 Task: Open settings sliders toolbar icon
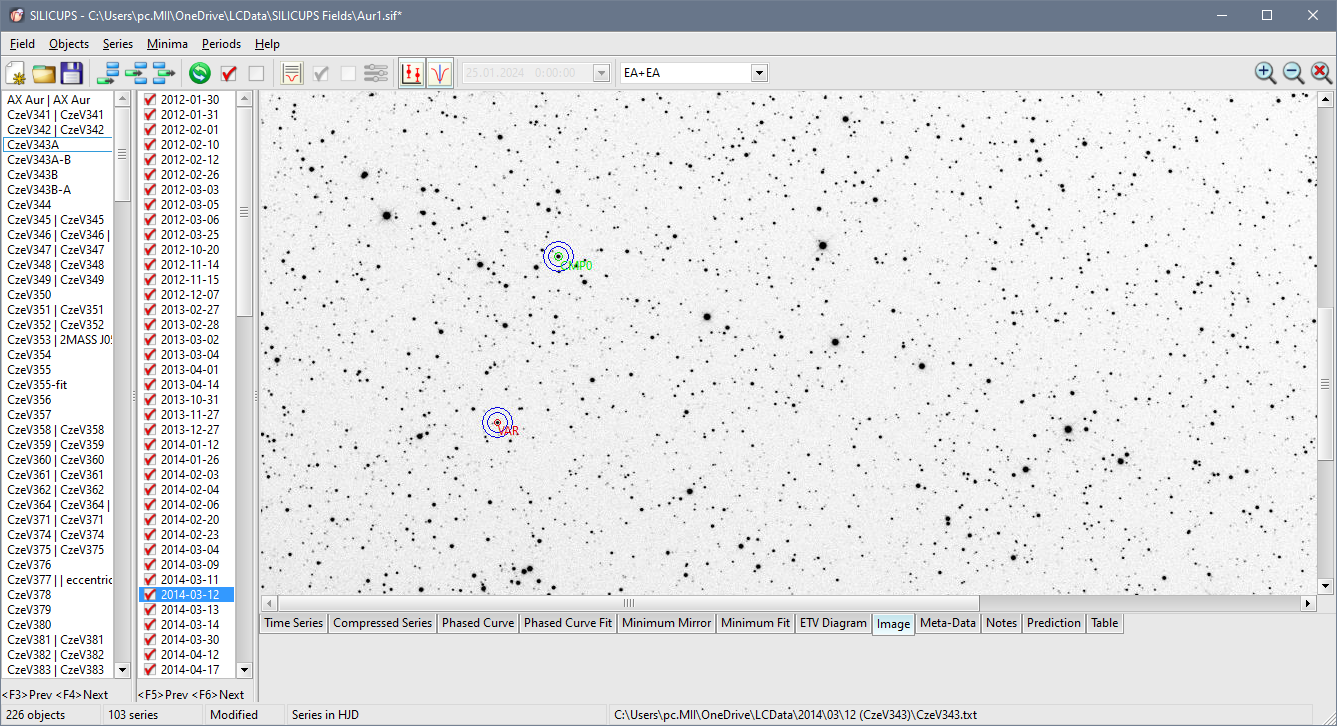click(376, 73)
